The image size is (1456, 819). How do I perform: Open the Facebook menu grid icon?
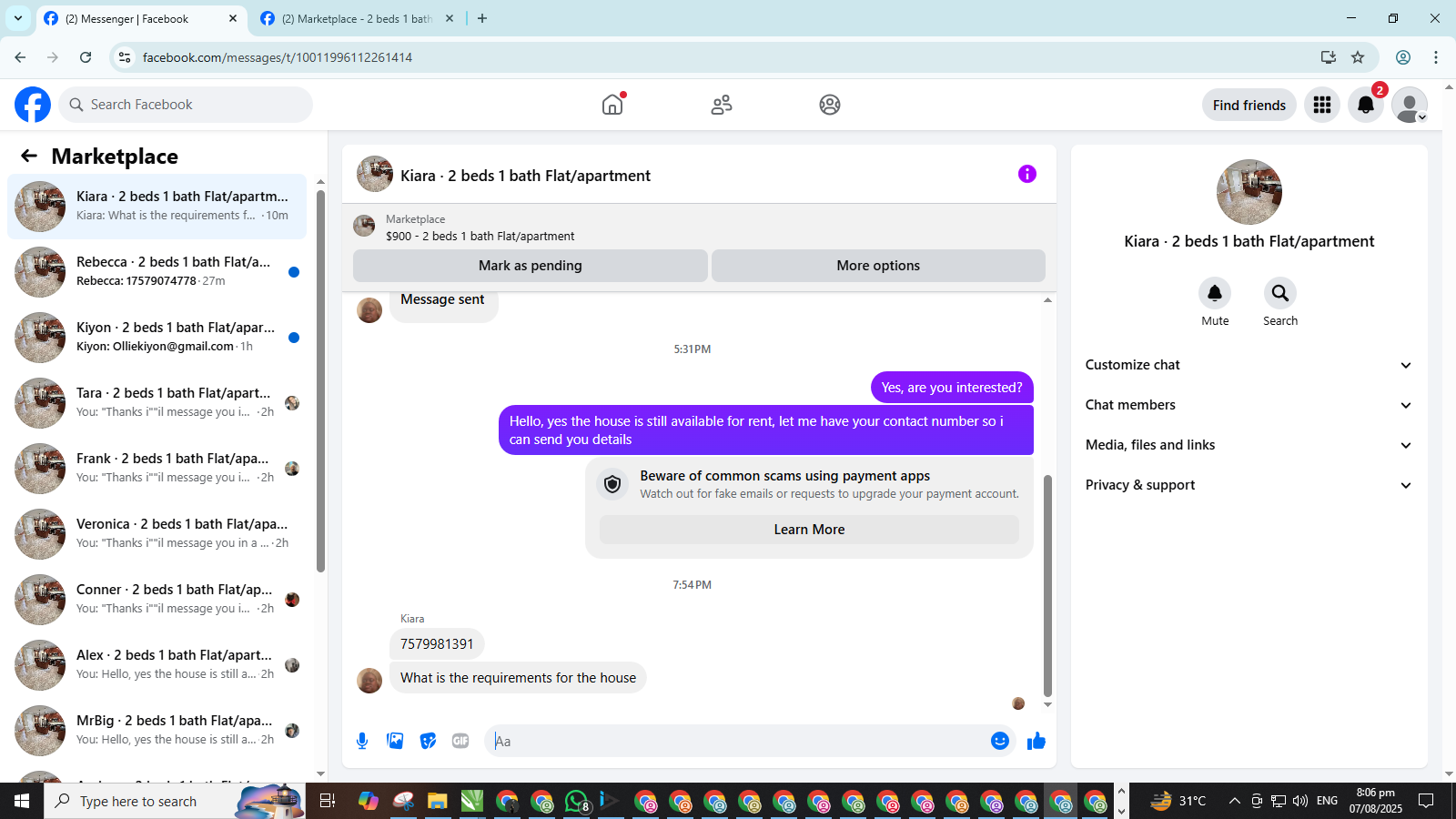[x=1322, y=105]
